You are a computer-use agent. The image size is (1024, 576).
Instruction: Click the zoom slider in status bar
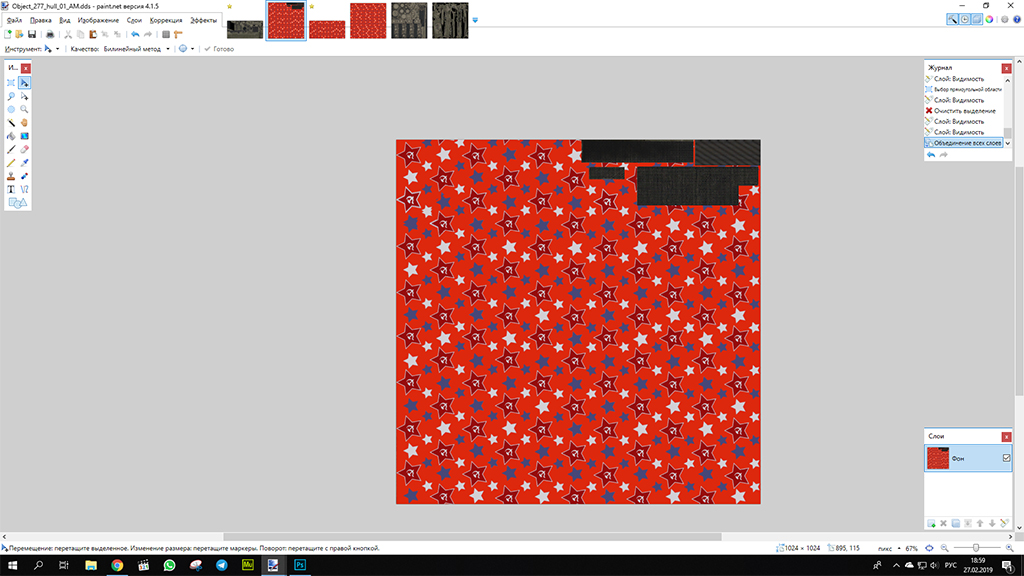pyautogui.click(x=975, y=548)
